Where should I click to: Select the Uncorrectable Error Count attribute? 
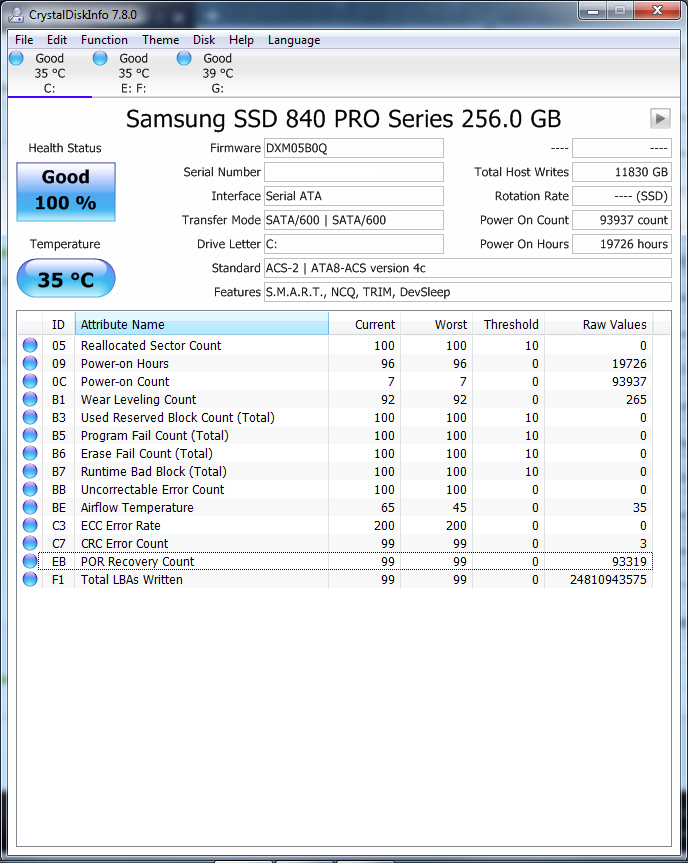(x=152, y=489)
